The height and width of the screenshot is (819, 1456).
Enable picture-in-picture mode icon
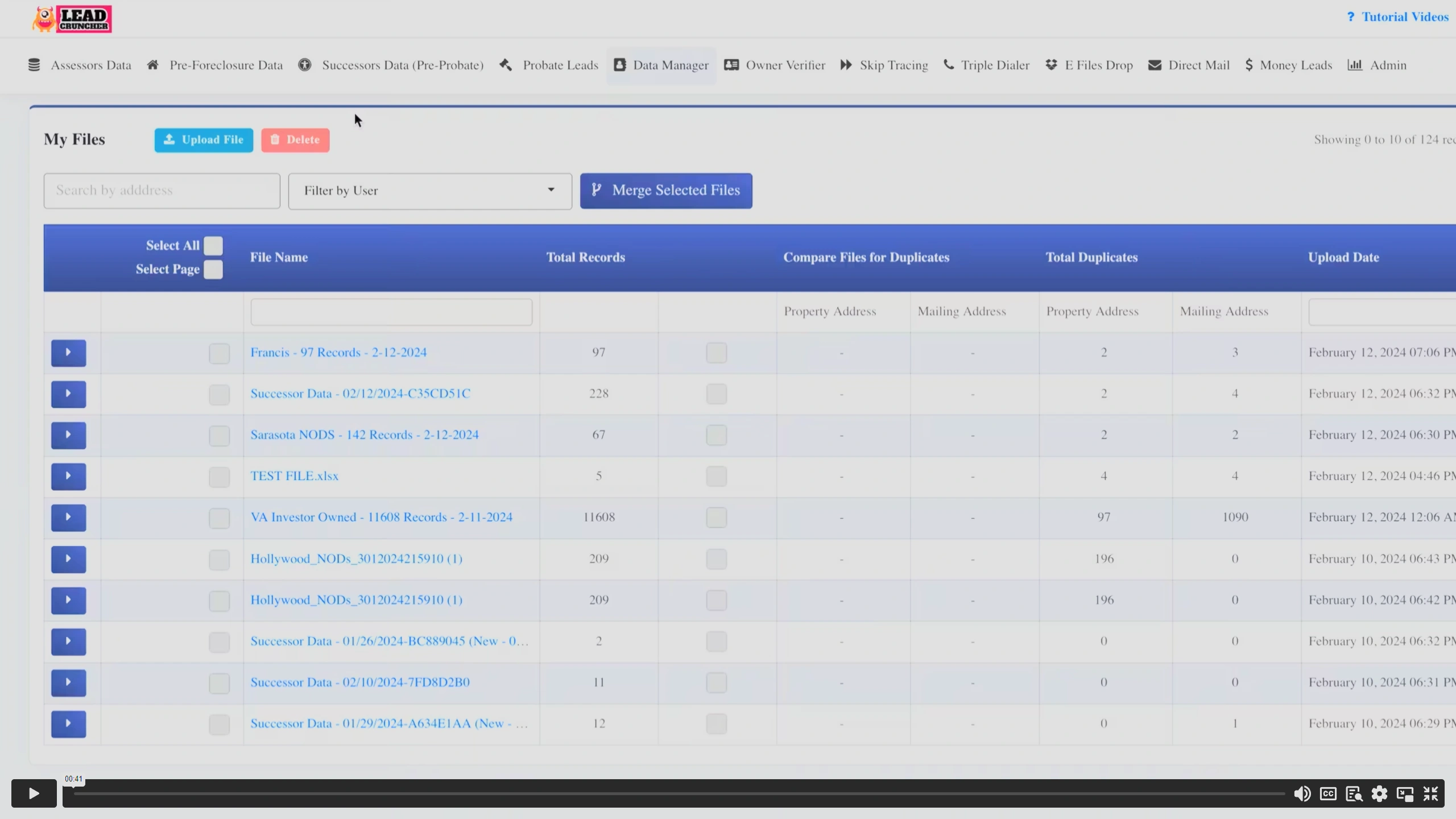coord(1405,793)
